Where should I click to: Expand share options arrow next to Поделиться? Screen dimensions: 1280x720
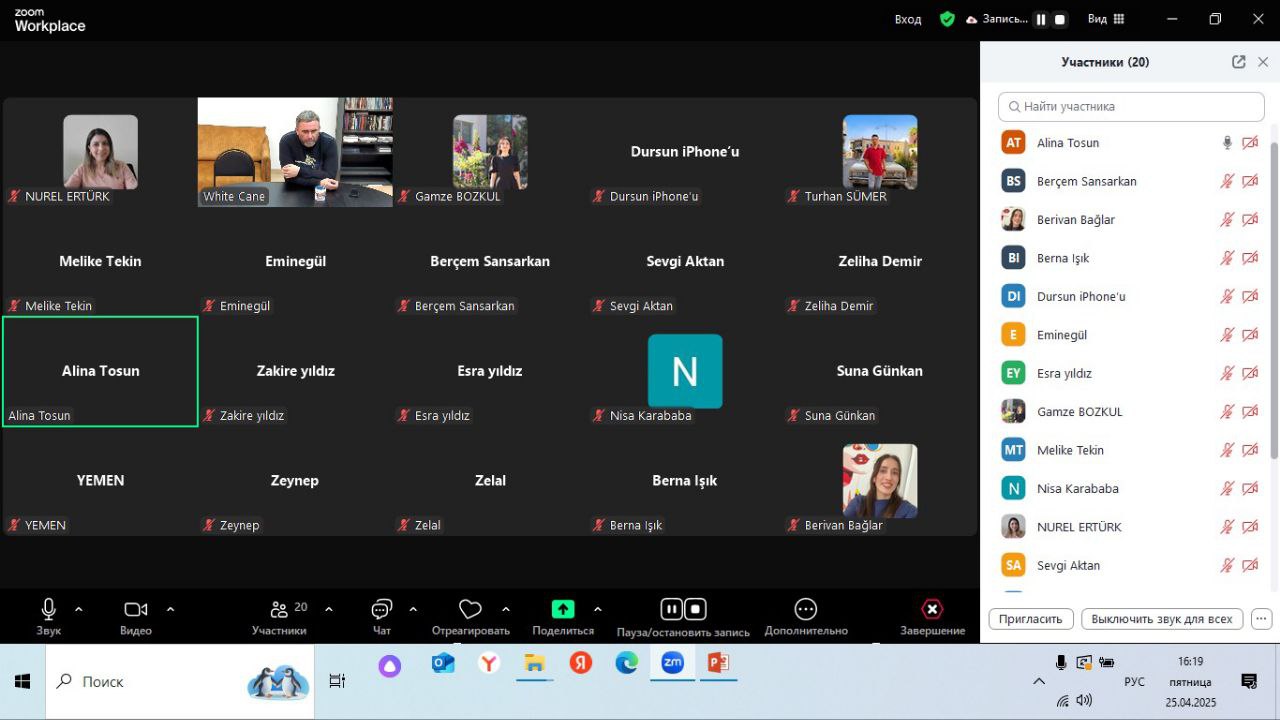(597, 609)
